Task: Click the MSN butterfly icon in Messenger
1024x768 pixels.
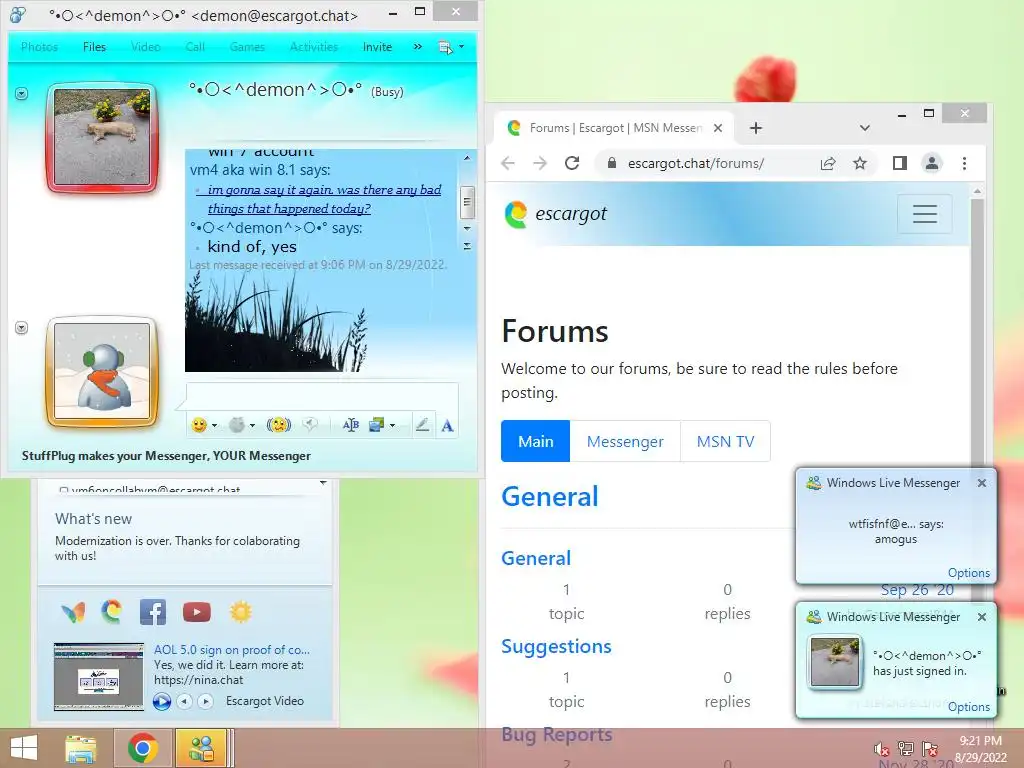Action: coord(73,613)
